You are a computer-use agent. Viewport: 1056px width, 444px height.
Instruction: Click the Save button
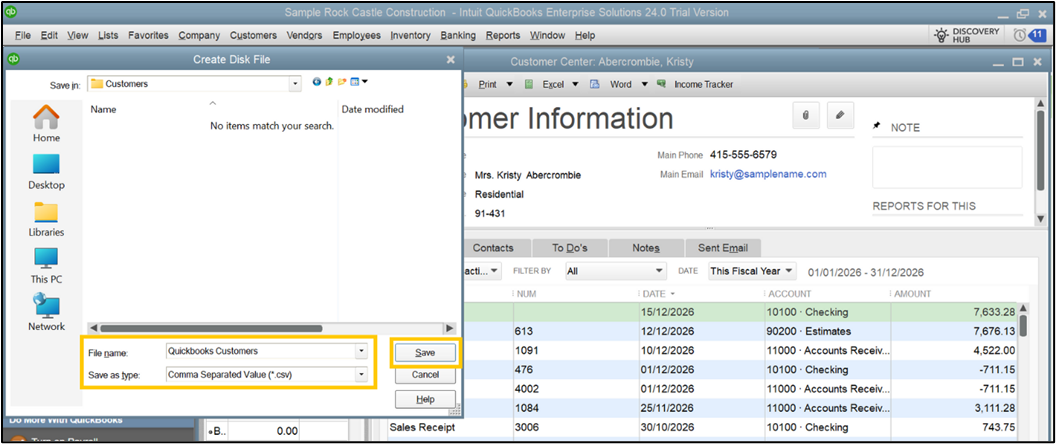coord(425,352)
